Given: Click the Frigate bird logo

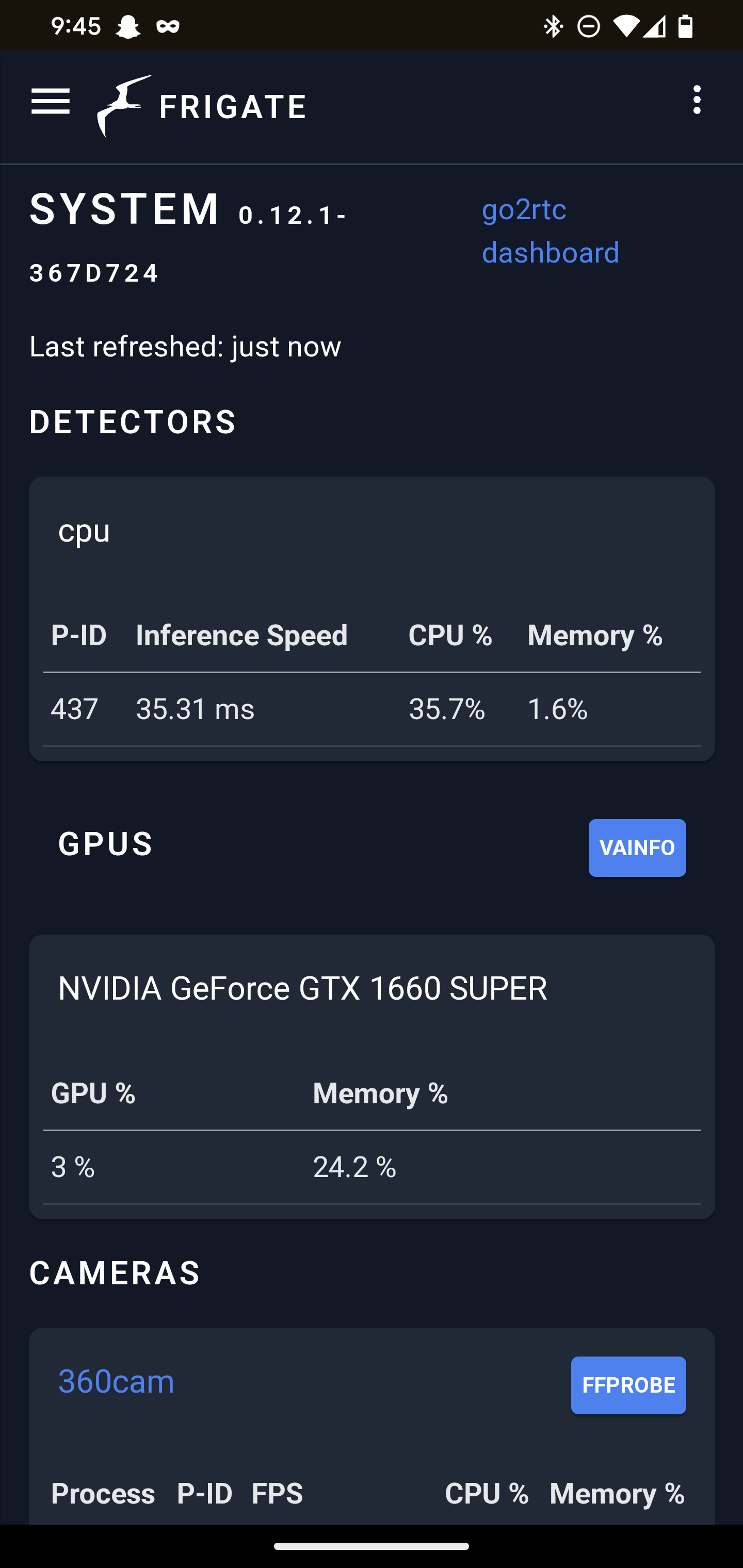Looking at the screenshot, I should 123,105.
